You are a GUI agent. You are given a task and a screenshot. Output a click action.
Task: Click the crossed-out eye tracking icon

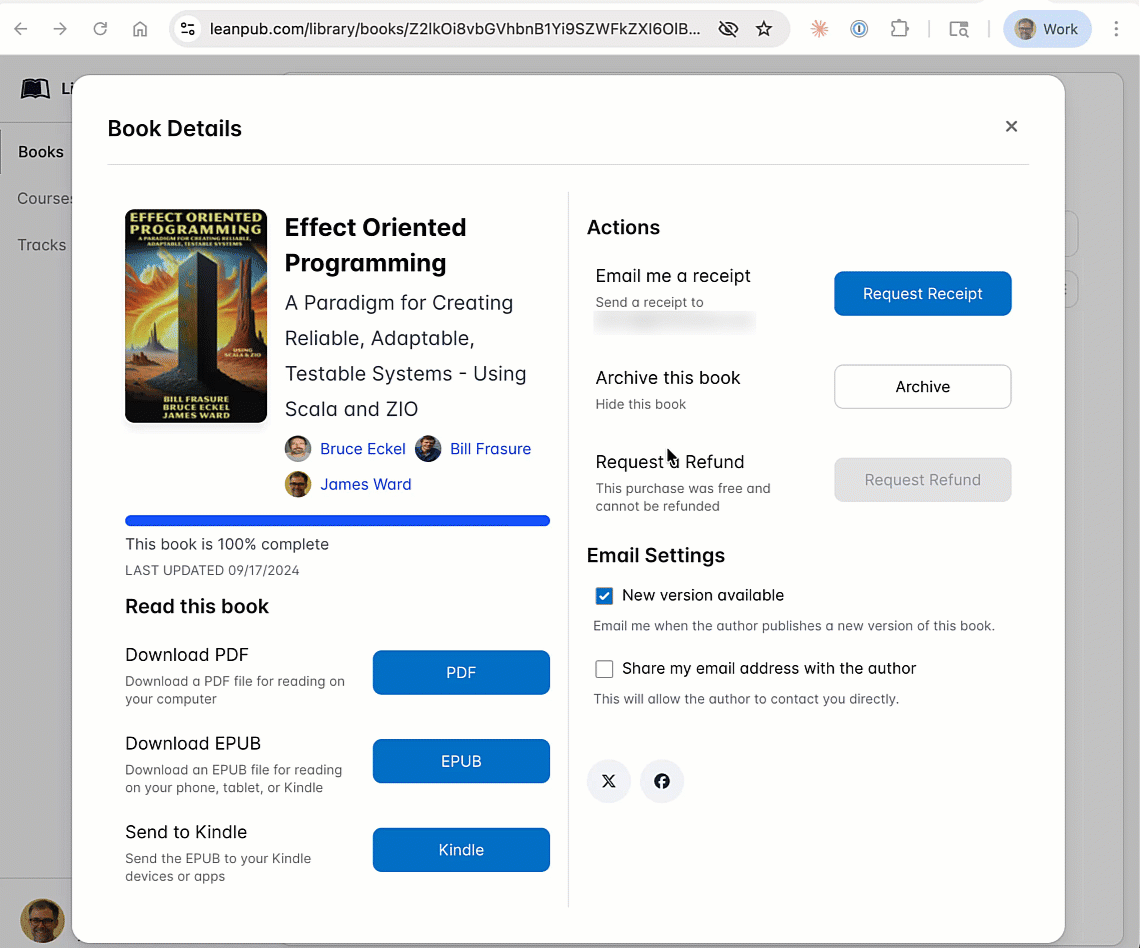tap(728, 29)
